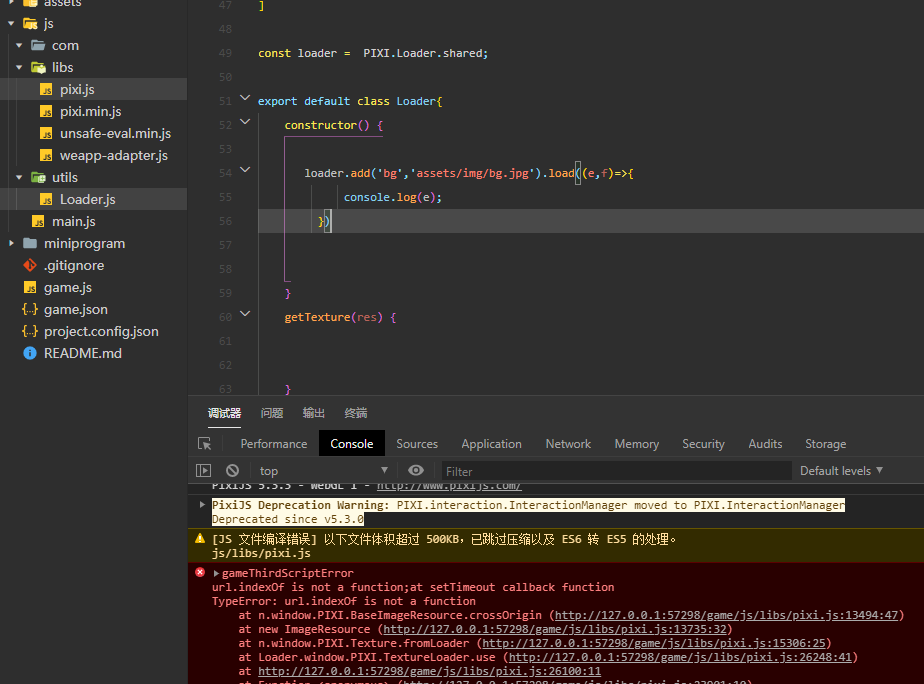Click the .gitignore git icon
Viewport: 924px width, 684px height.
30,266
